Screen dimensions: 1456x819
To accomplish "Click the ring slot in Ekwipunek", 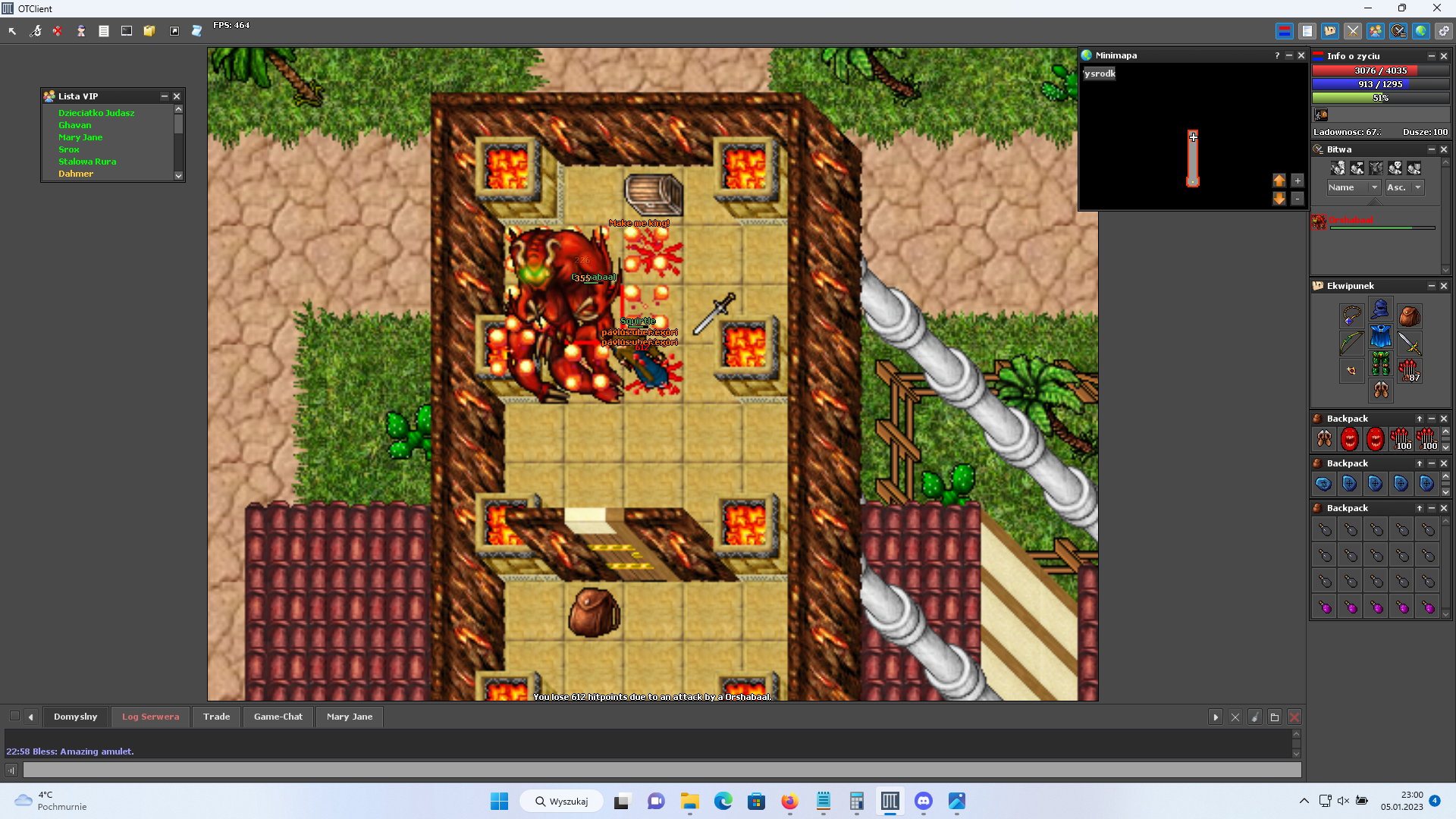I will pos(1351,371).
